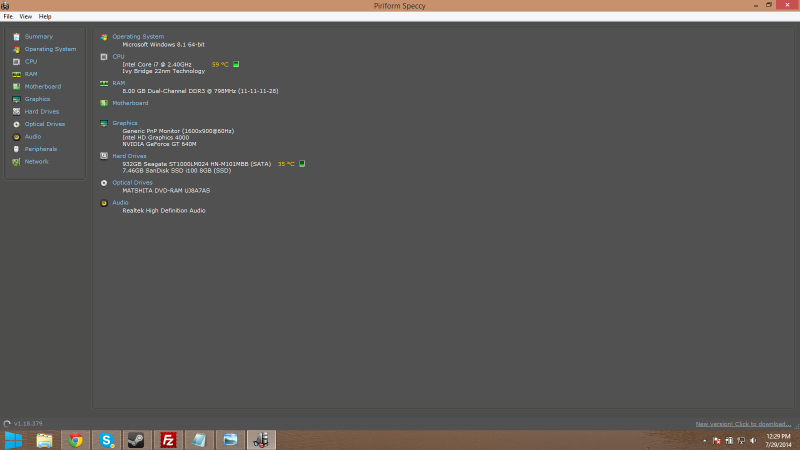Select the MATSHITA DVD-RAM UJ8A7AS line
The height and width of the screenshot is (450, 800).
point(166,191)
